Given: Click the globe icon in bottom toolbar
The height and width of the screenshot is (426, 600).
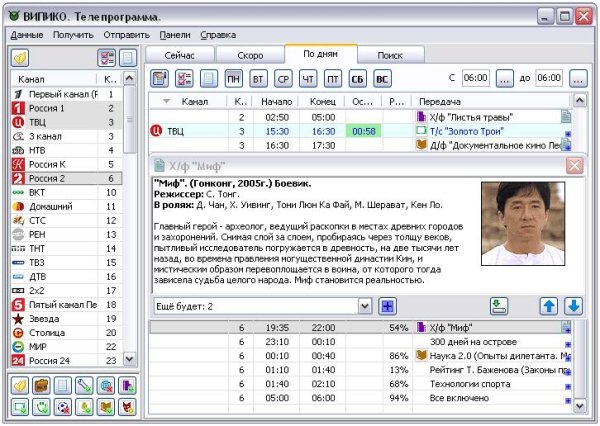Looking at the screenshot, I should click(106, 386).
